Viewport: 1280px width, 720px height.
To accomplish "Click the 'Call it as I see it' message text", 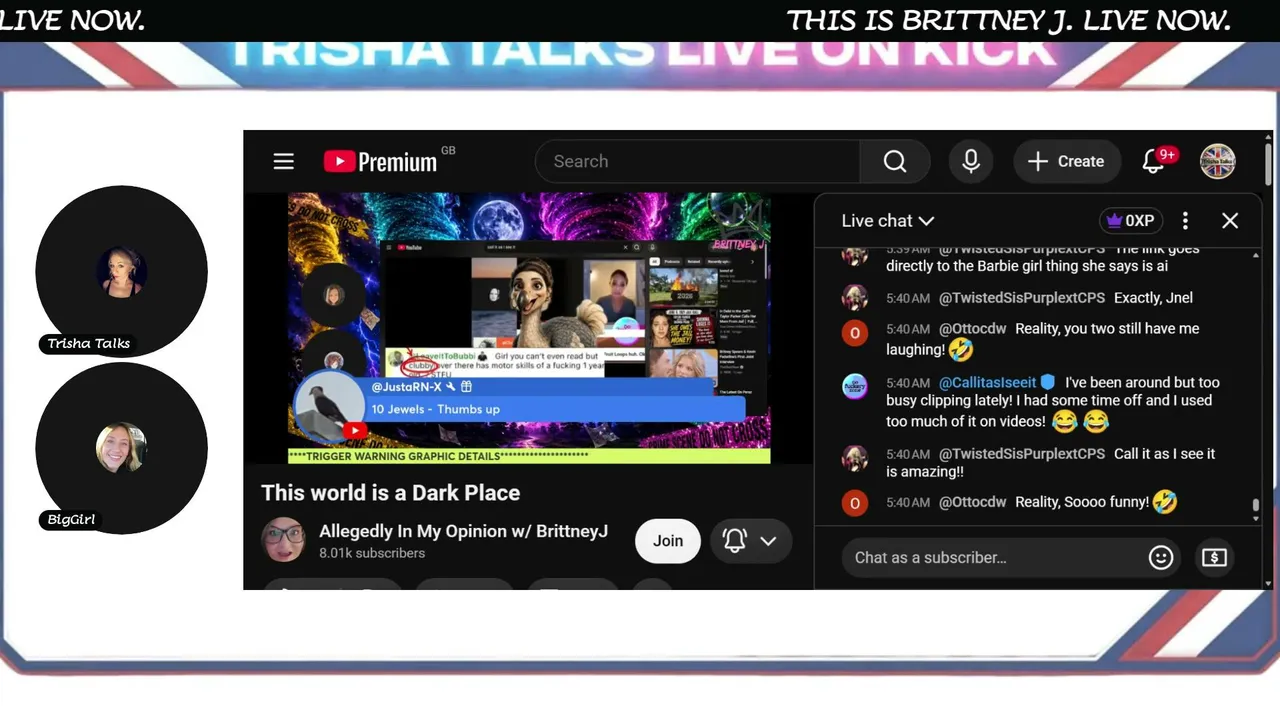I will pyautogui.click(x=1050, y=463).
